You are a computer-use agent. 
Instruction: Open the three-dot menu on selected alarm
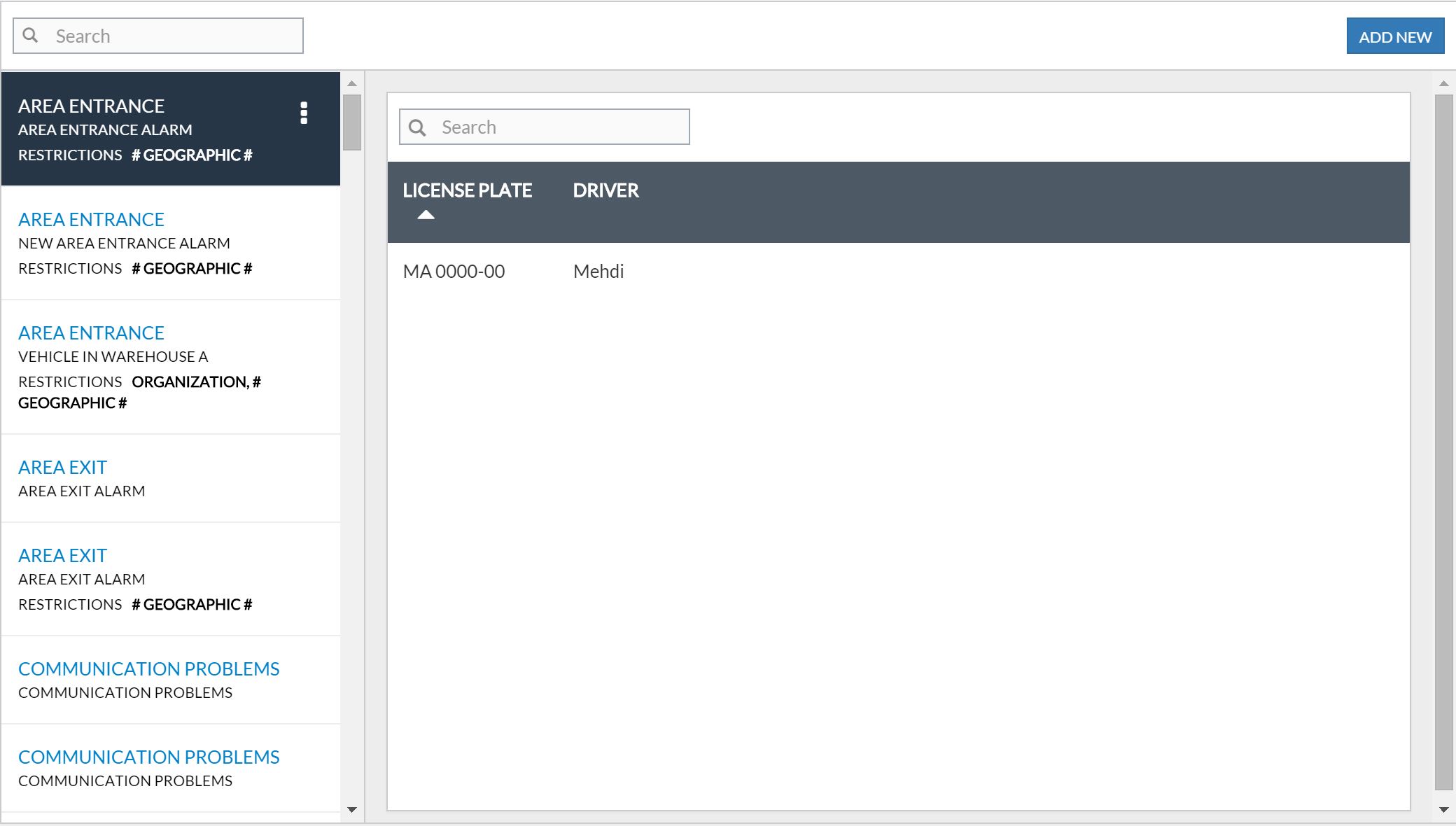coord(304,113)
